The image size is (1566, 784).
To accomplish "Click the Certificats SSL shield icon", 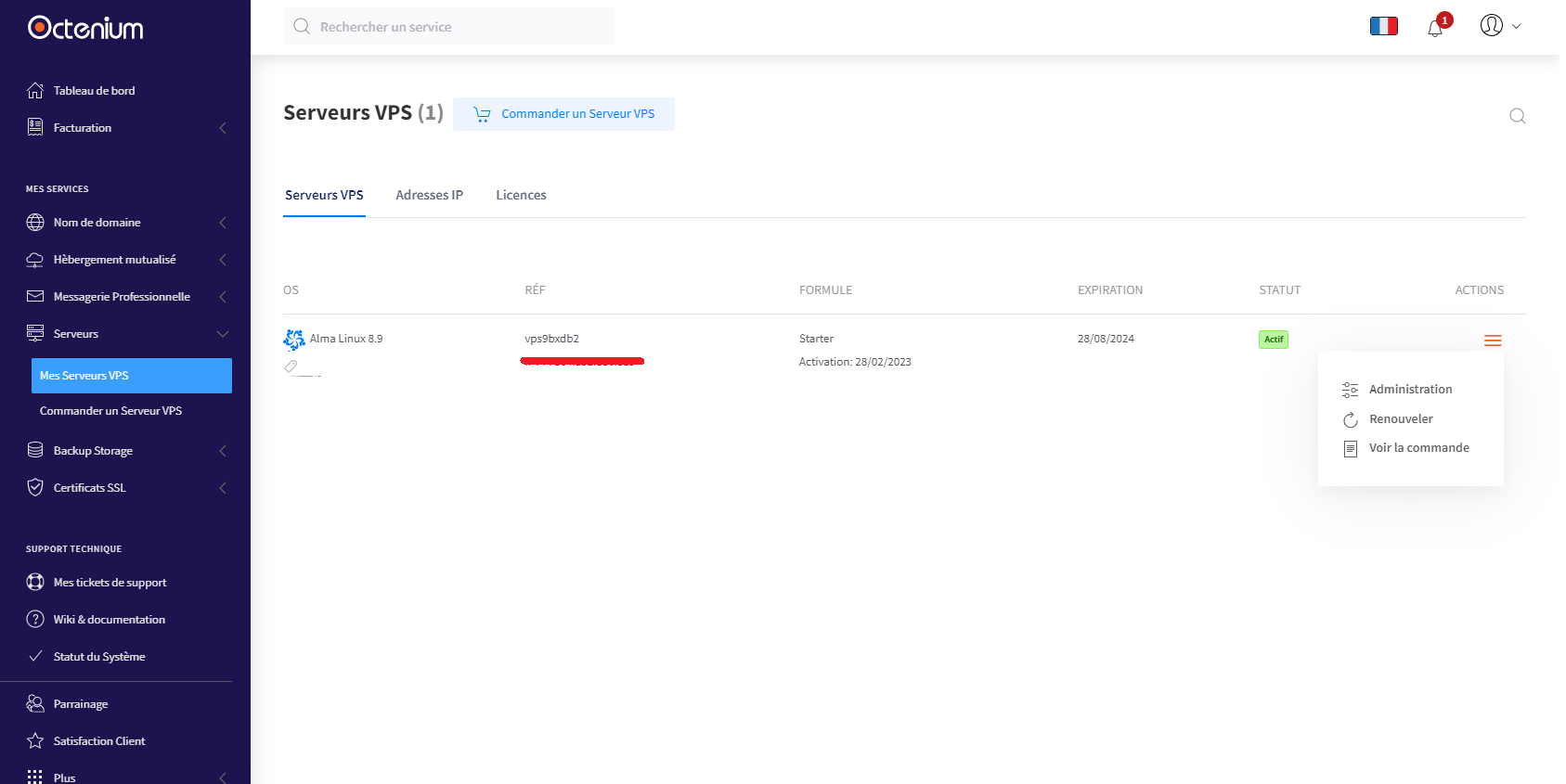I will (35, 487).
